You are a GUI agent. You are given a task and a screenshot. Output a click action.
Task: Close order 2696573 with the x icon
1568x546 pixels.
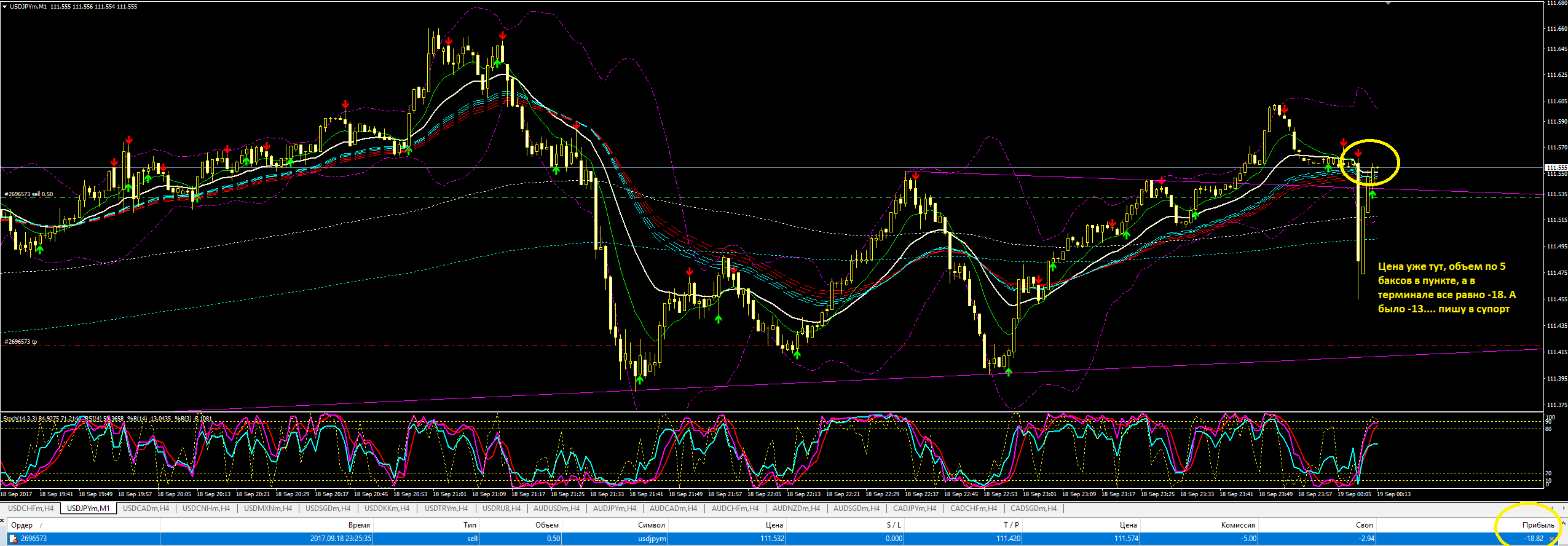point(1552,539)
